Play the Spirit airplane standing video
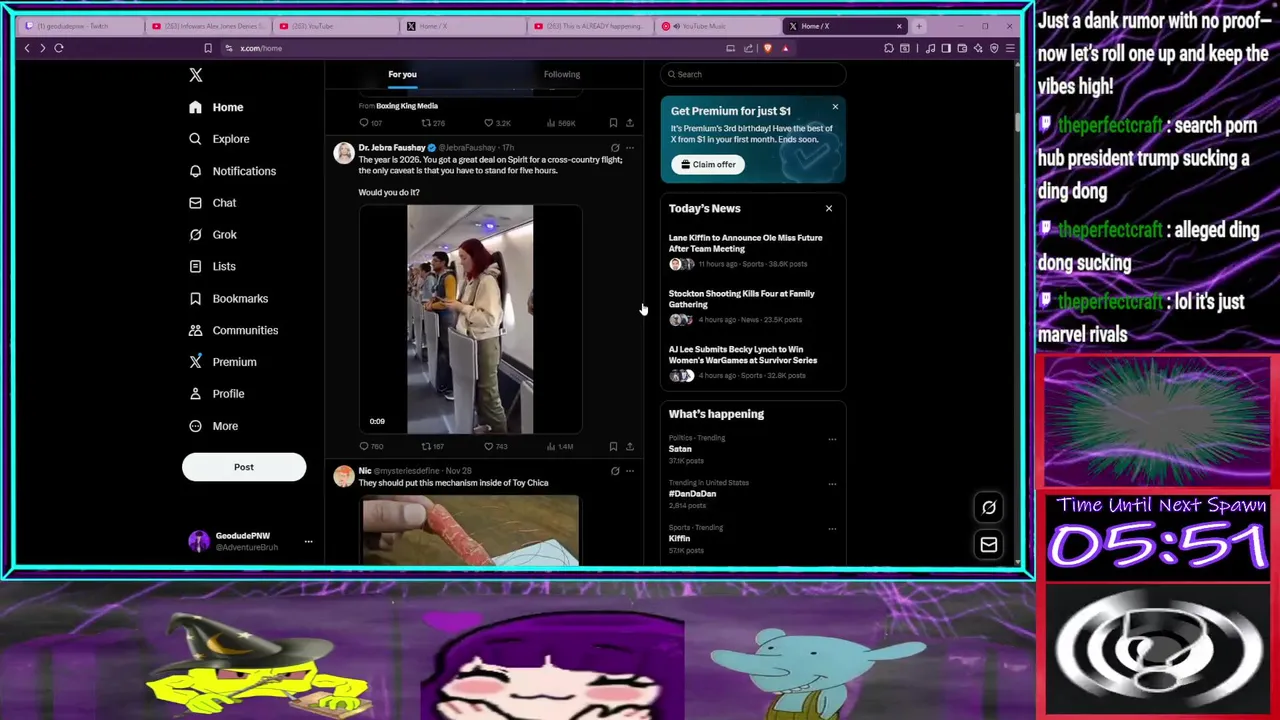Viewport: 1280px width, 720px height. [470, 320]
